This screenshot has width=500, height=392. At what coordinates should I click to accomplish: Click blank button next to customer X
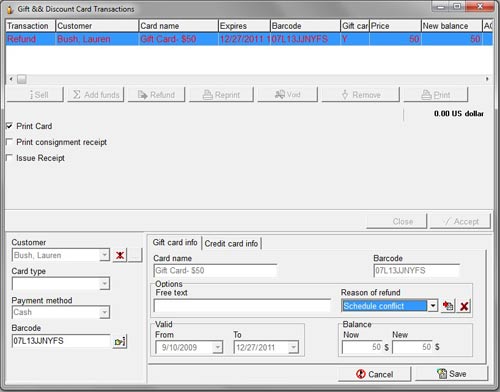point(135,255)
